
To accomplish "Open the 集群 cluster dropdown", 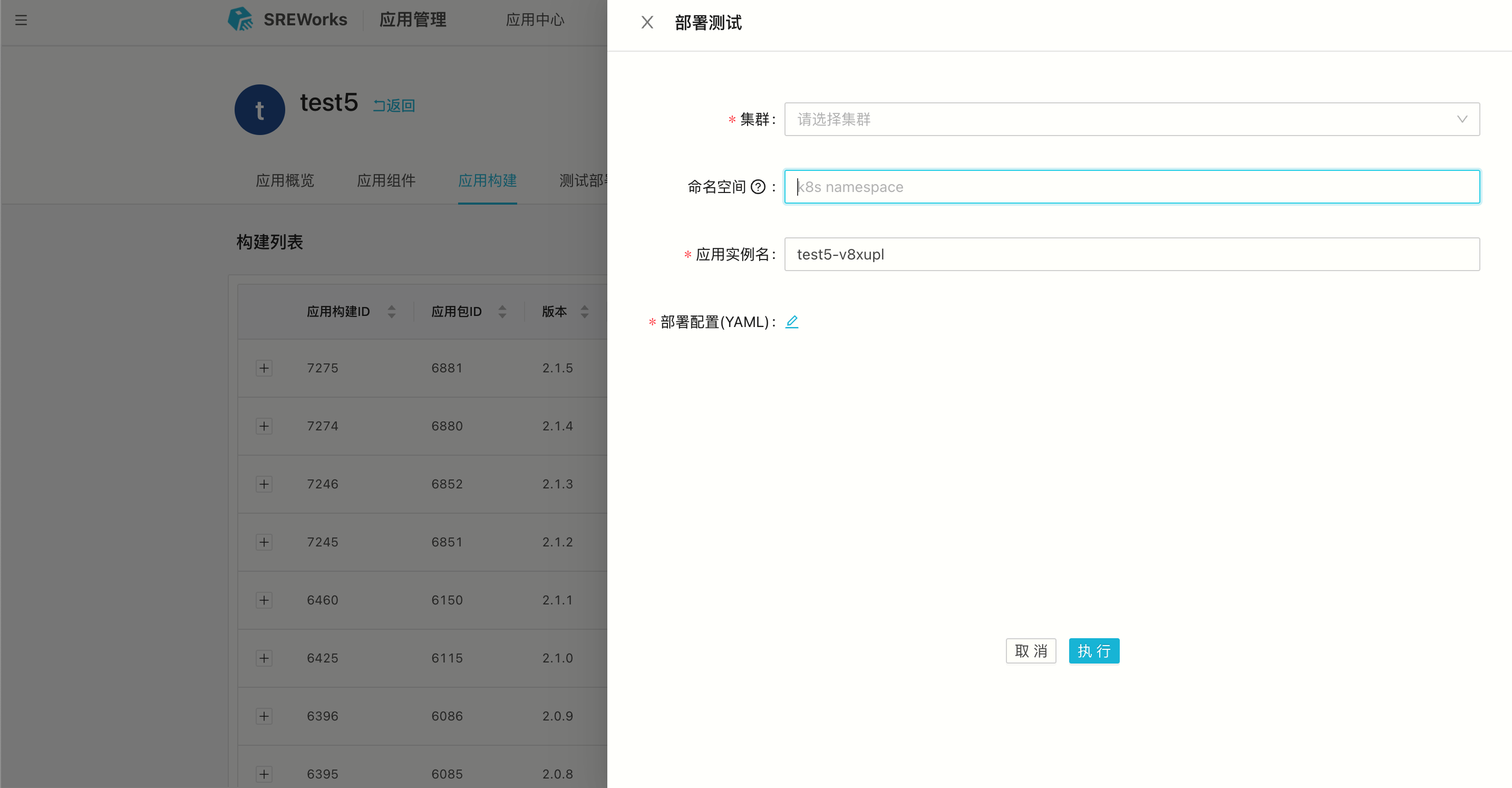I will (1131, 119).
